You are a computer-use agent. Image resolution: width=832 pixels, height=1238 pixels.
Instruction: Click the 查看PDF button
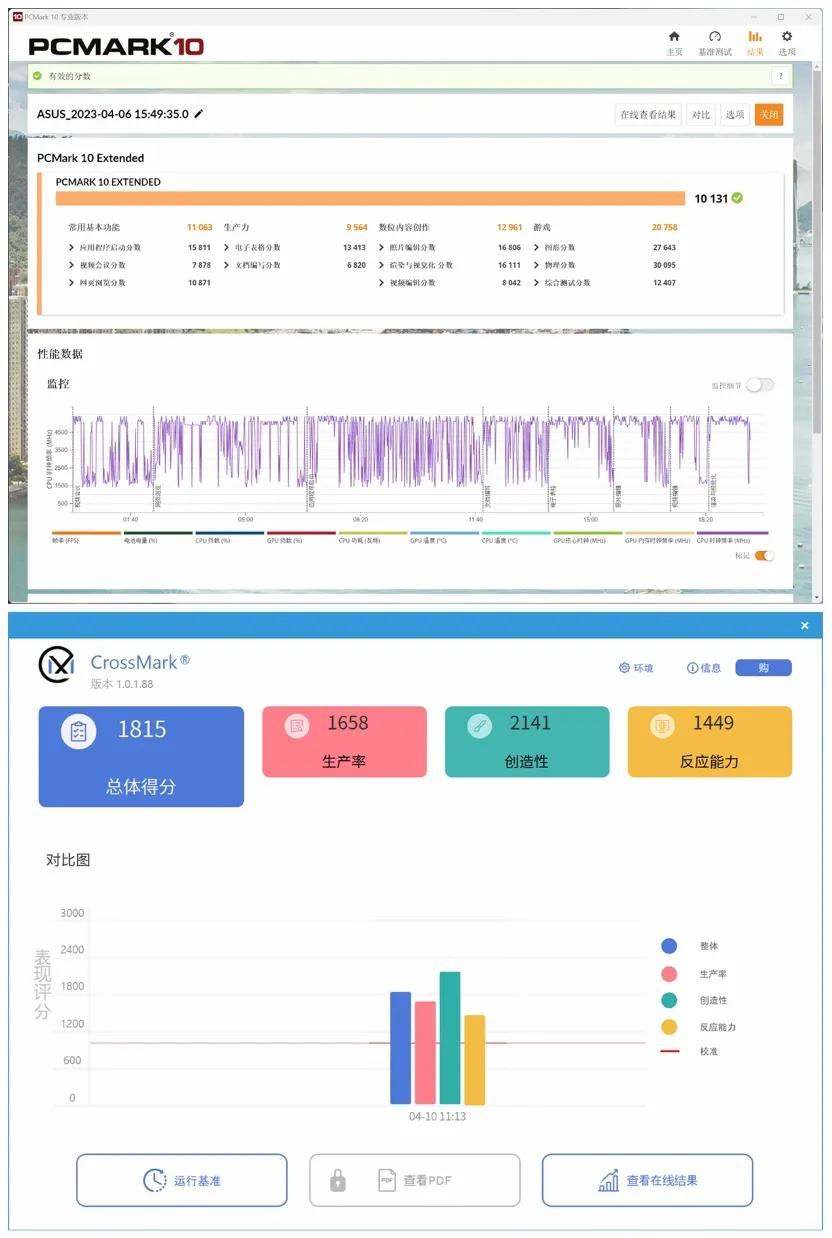415,1181
